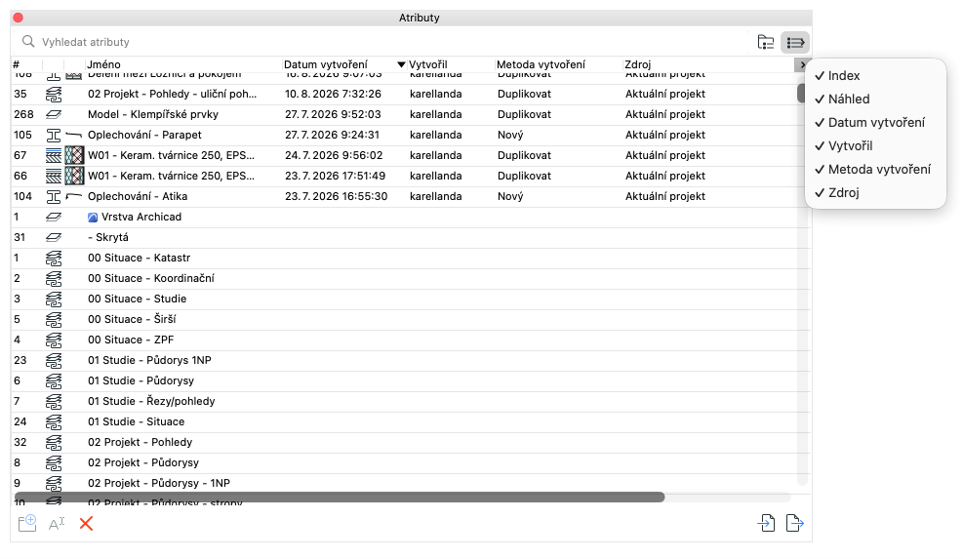Click the export attributes icon

(795, 523)
